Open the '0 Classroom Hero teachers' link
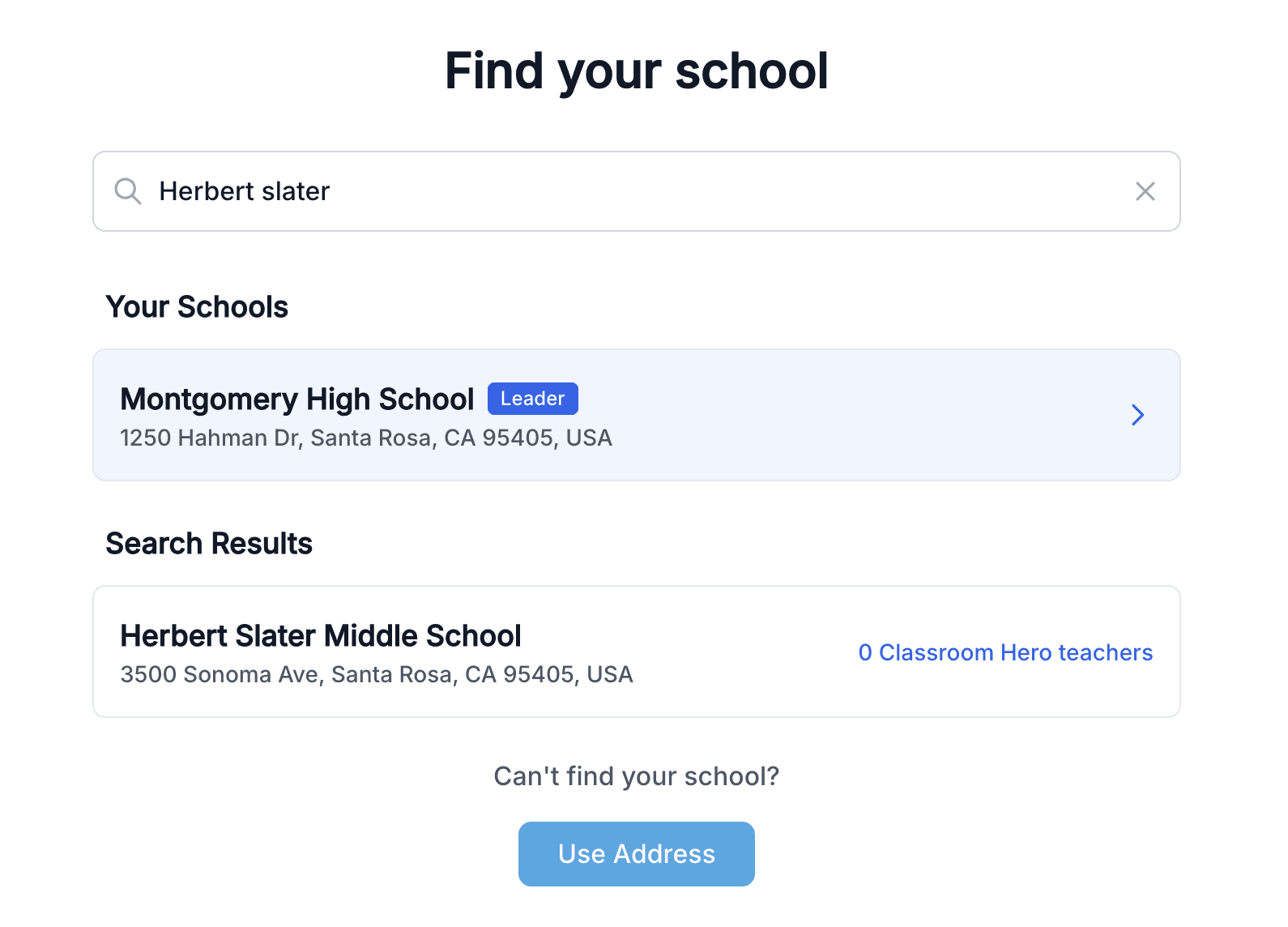The image size is (1288, 927). click(1005, 652)
